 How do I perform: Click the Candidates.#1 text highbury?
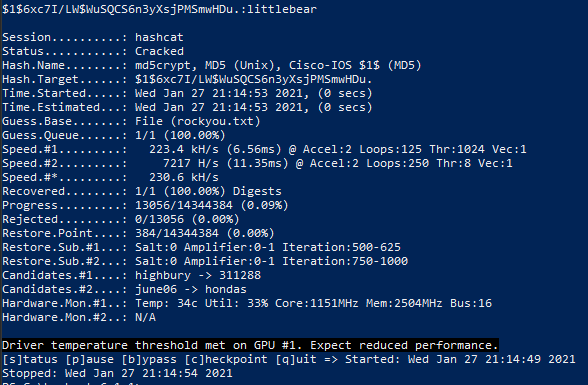[163, 275]
